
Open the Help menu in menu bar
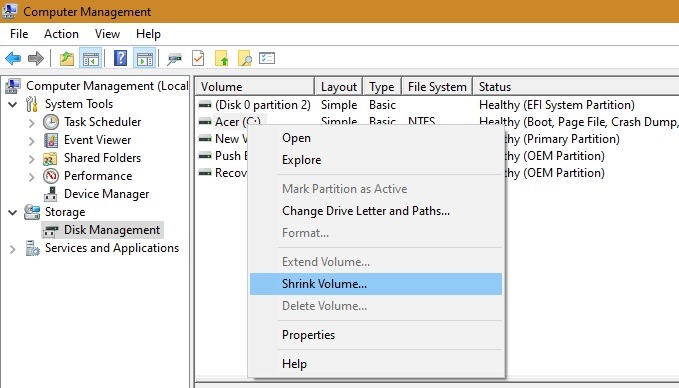(148, 34)
